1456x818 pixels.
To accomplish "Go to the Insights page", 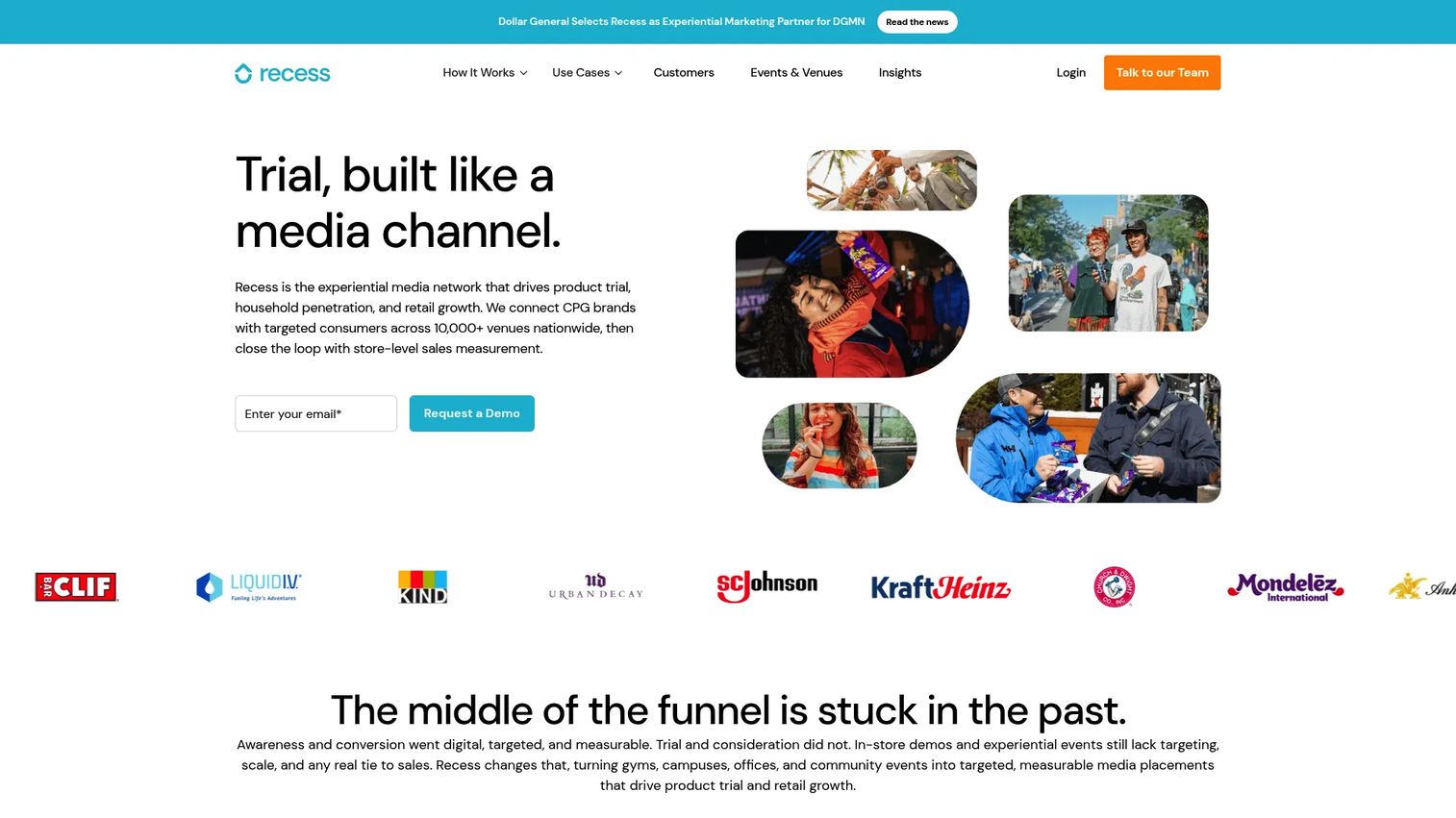I will pos(900,72).
